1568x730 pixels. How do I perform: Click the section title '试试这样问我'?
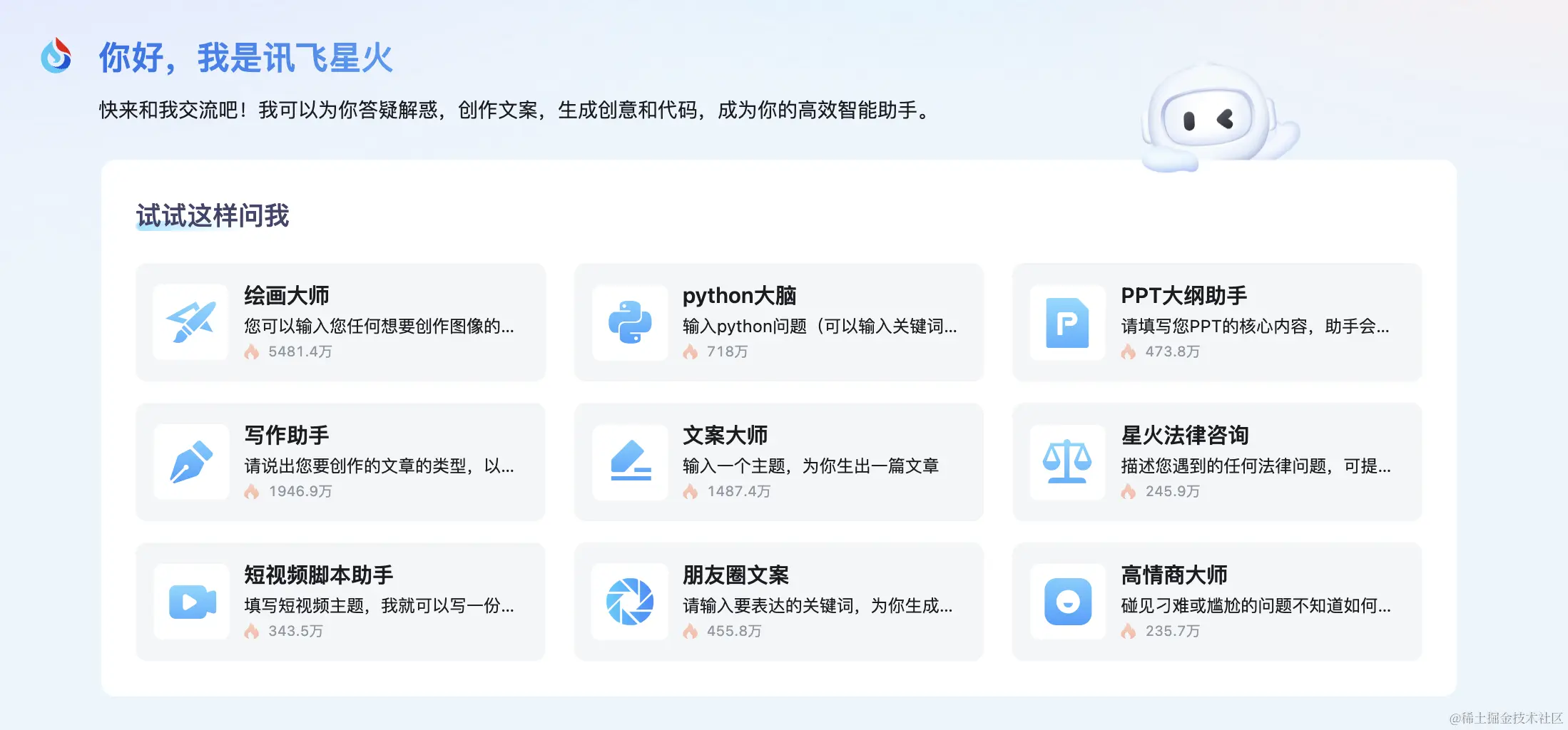(213, 215)
